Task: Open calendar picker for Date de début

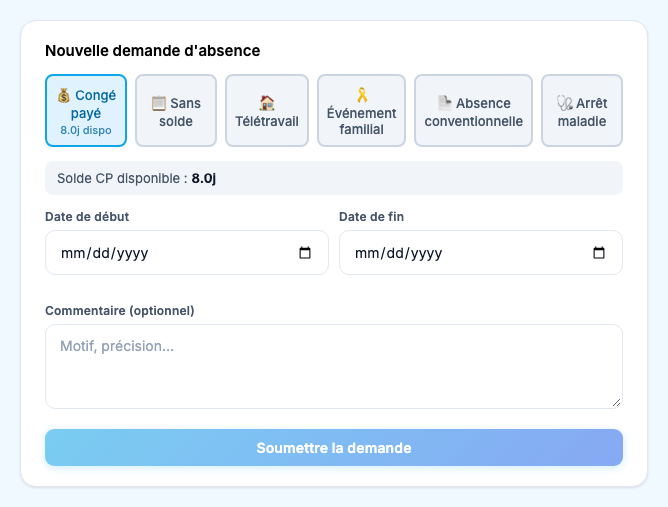Action: coord(305,253)
